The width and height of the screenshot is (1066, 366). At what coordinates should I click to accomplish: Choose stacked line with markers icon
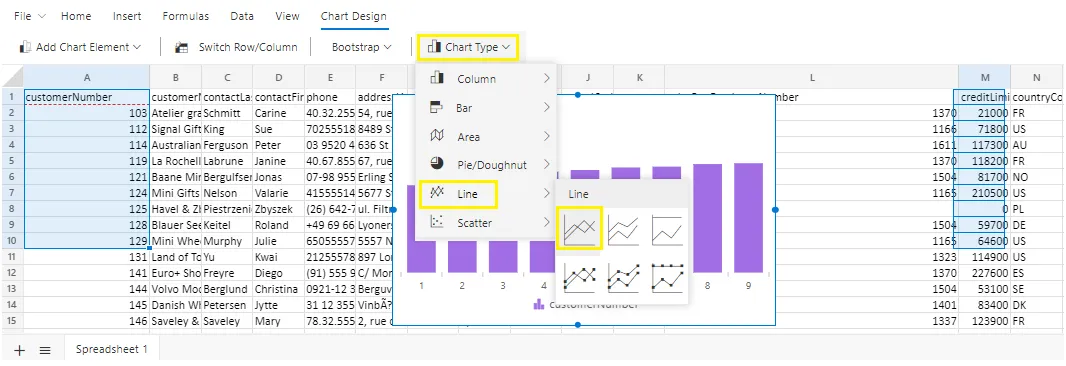[623, 278]
